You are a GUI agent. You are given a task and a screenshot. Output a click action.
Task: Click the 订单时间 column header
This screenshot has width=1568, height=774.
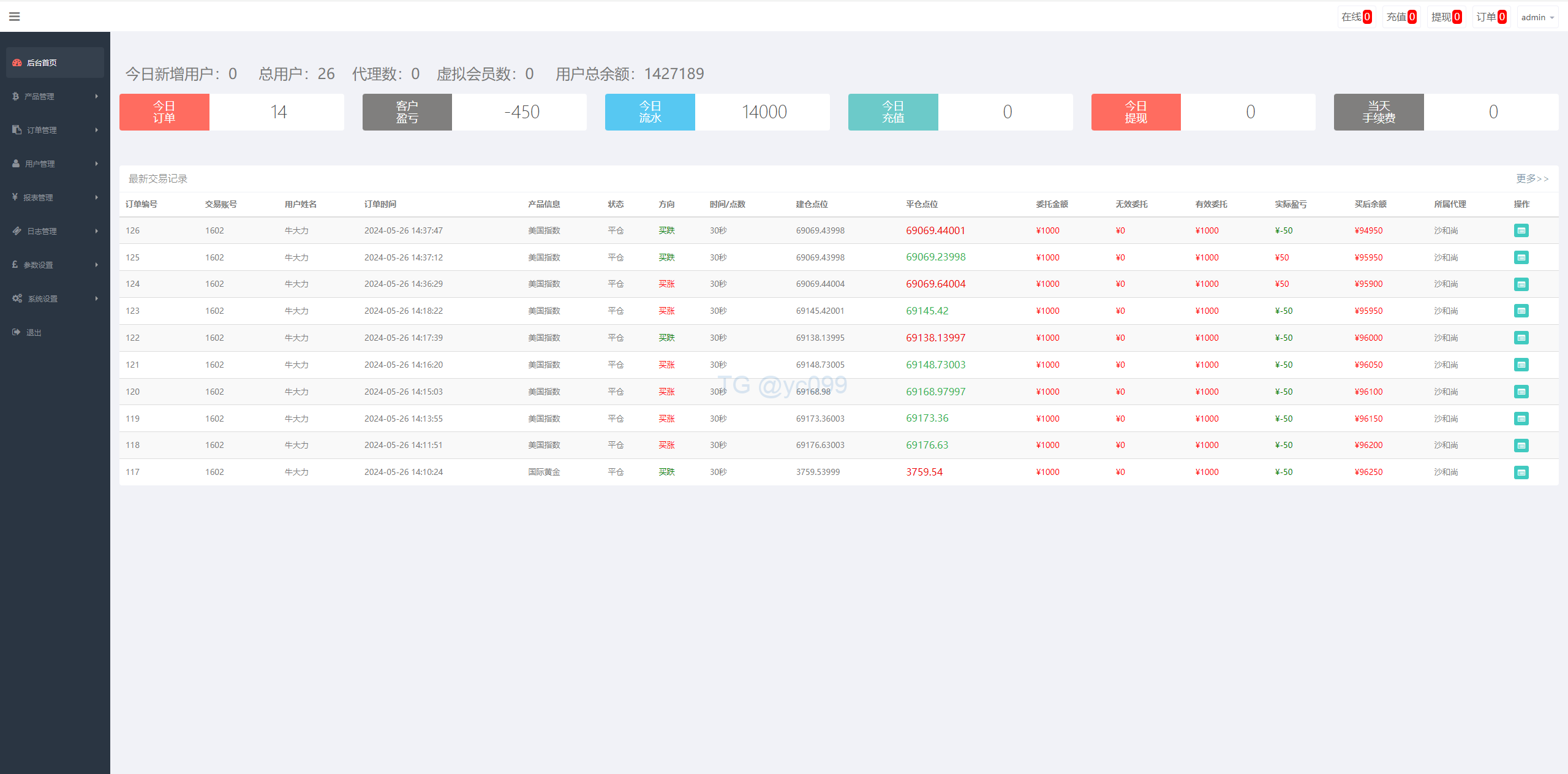(380, 204)
